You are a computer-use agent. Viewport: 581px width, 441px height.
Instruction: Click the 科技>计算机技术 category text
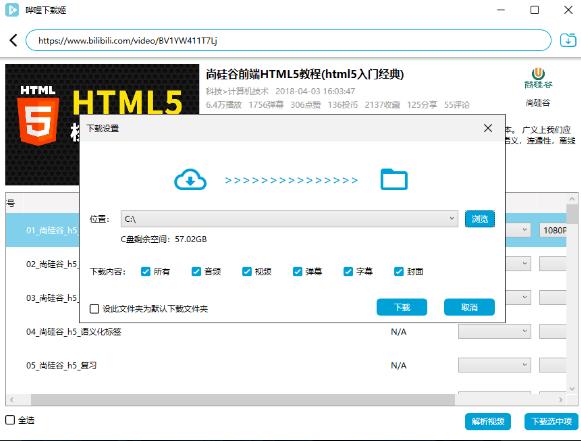coord(237,91)
